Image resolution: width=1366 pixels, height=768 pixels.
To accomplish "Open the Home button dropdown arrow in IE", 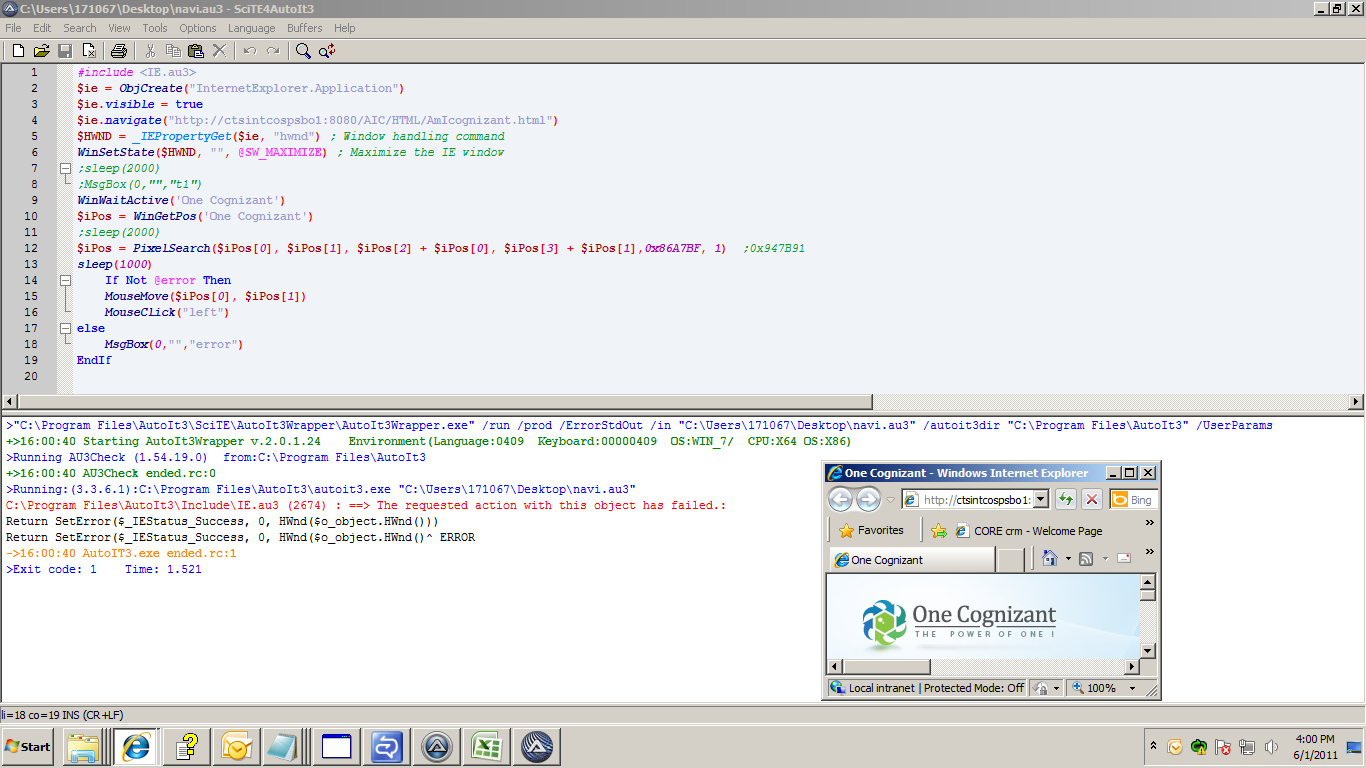I will [x=1067, y=559].
